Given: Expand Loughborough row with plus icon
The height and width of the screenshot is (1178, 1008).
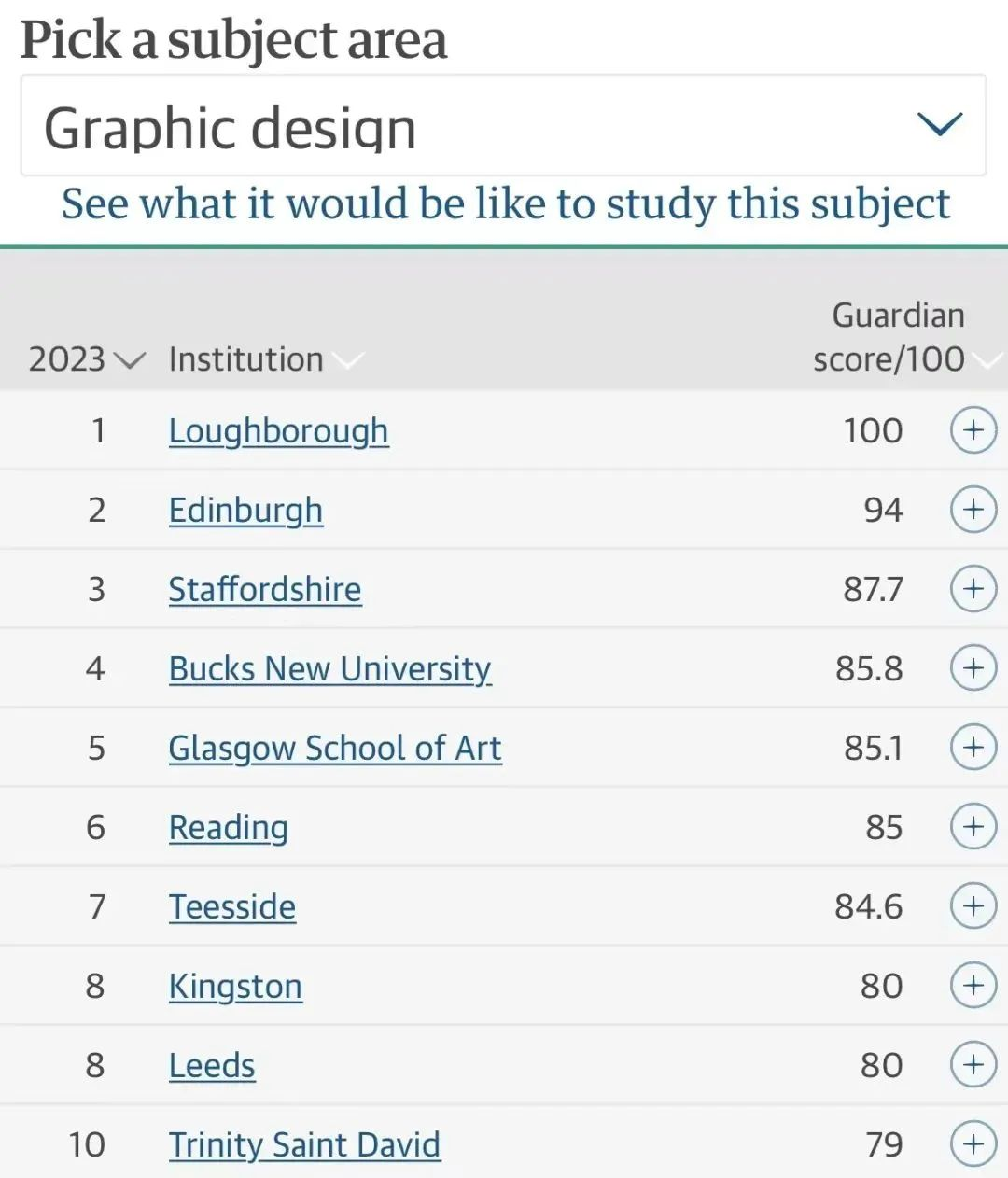Looking at the screenshot, I should (973, 430).
